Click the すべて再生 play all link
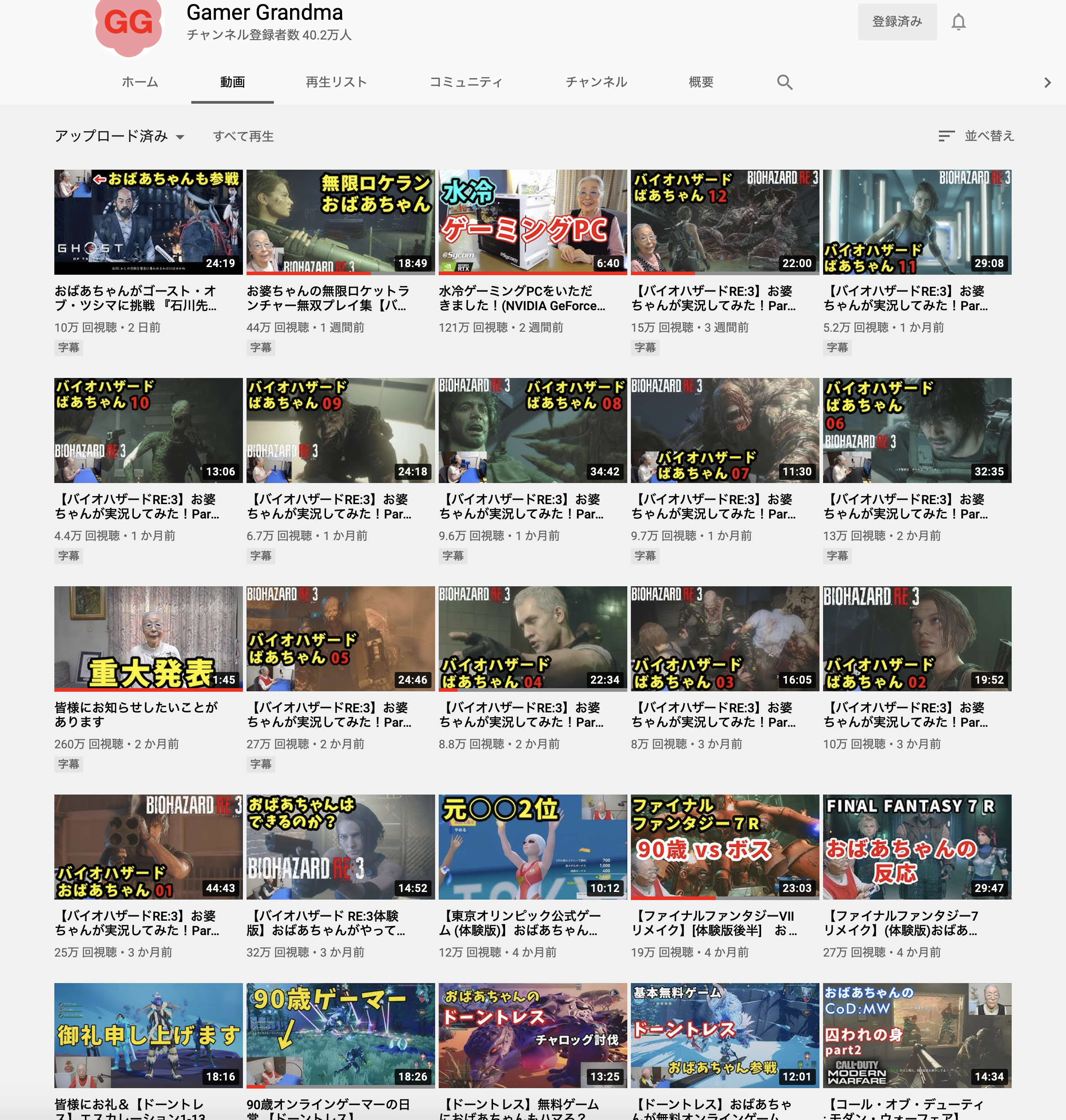 243,136
